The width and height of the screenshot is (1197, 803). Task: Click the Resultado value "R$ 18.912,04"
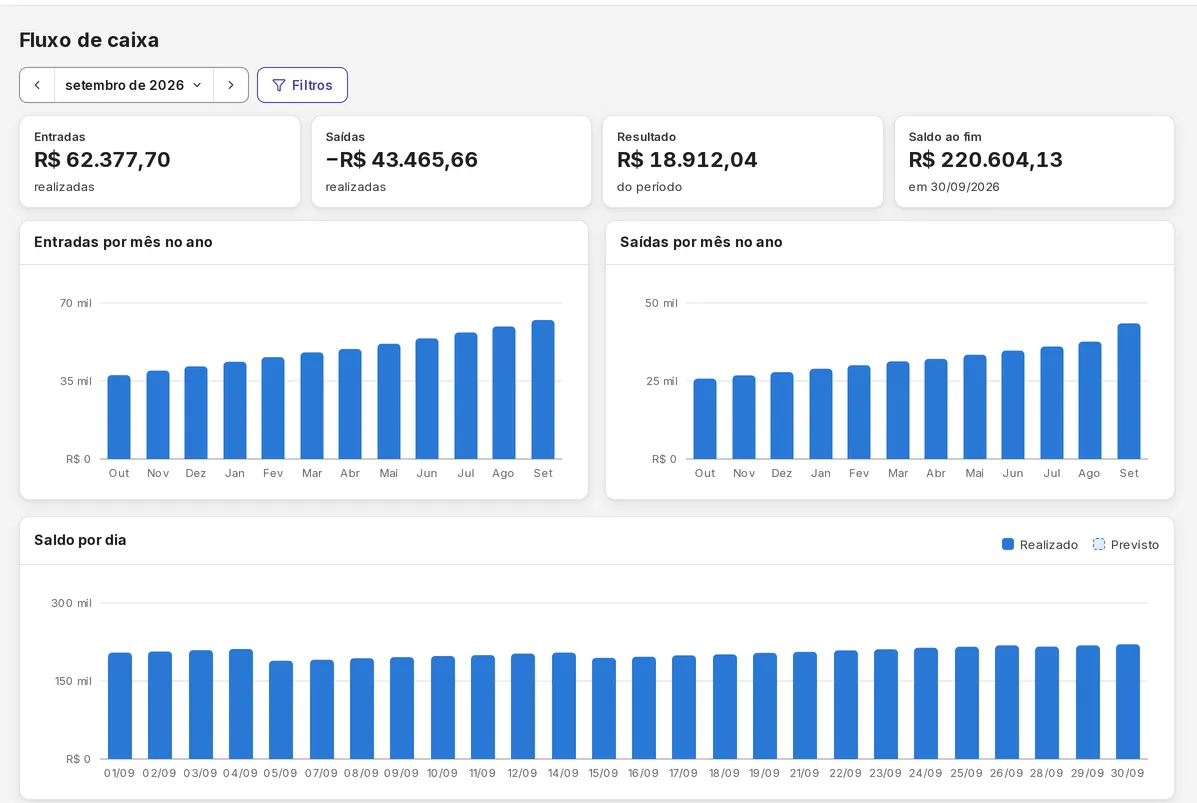click(687, 160)
